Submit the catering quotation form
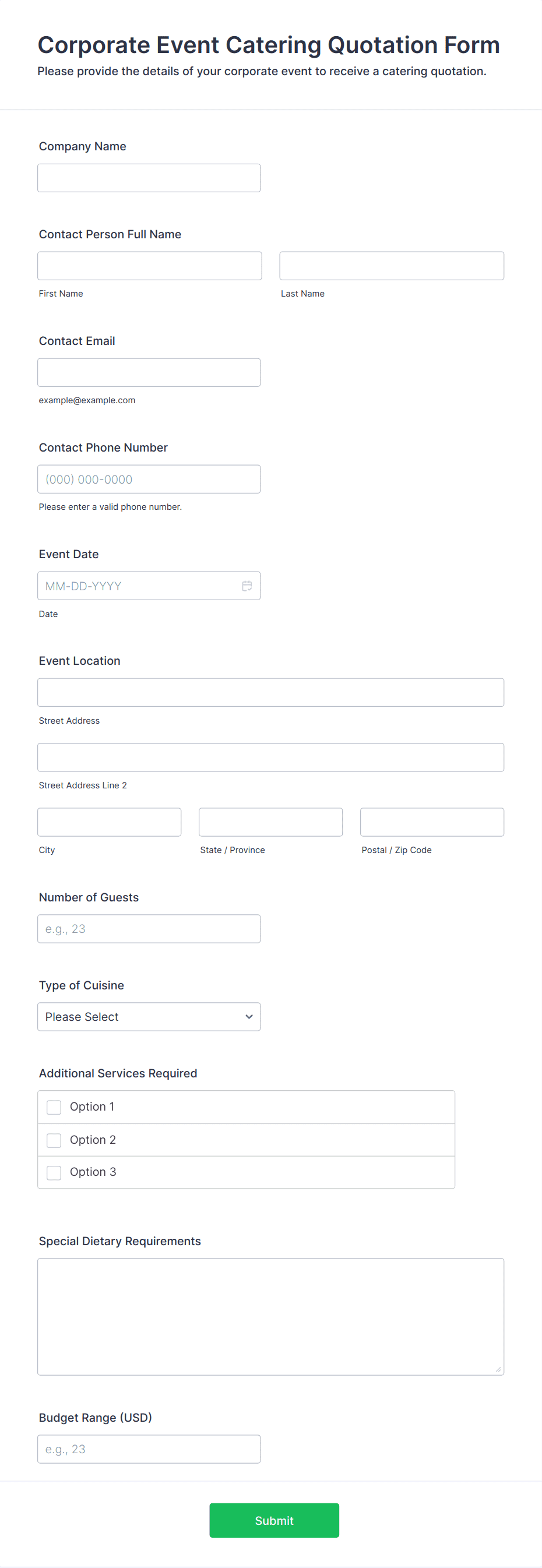 [274, 1520]
